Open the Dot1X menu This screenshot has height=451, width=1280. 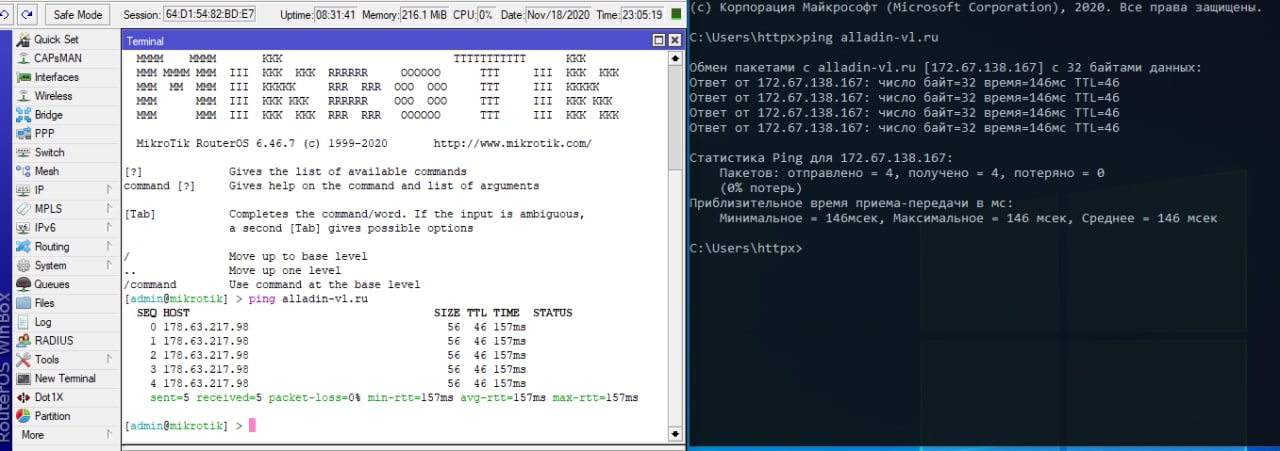tap(66, 397)
